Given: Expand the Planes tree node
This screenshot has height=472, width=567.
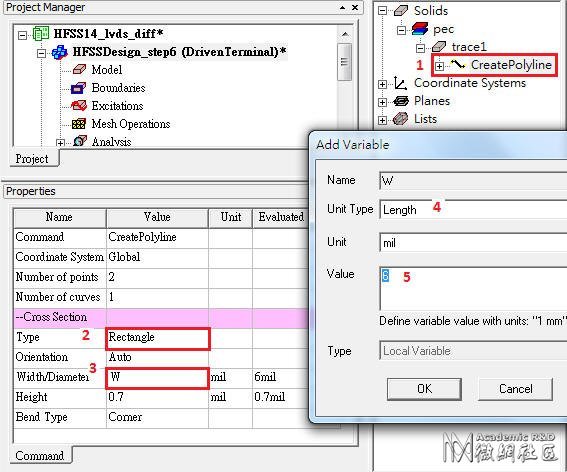Looking at the screenshot, I should (382, 102).
